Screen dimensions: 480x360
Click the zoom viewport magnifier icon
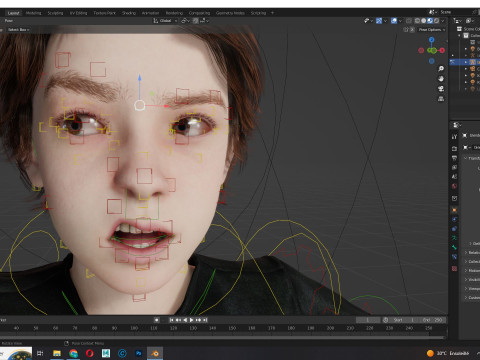[441, 69]
